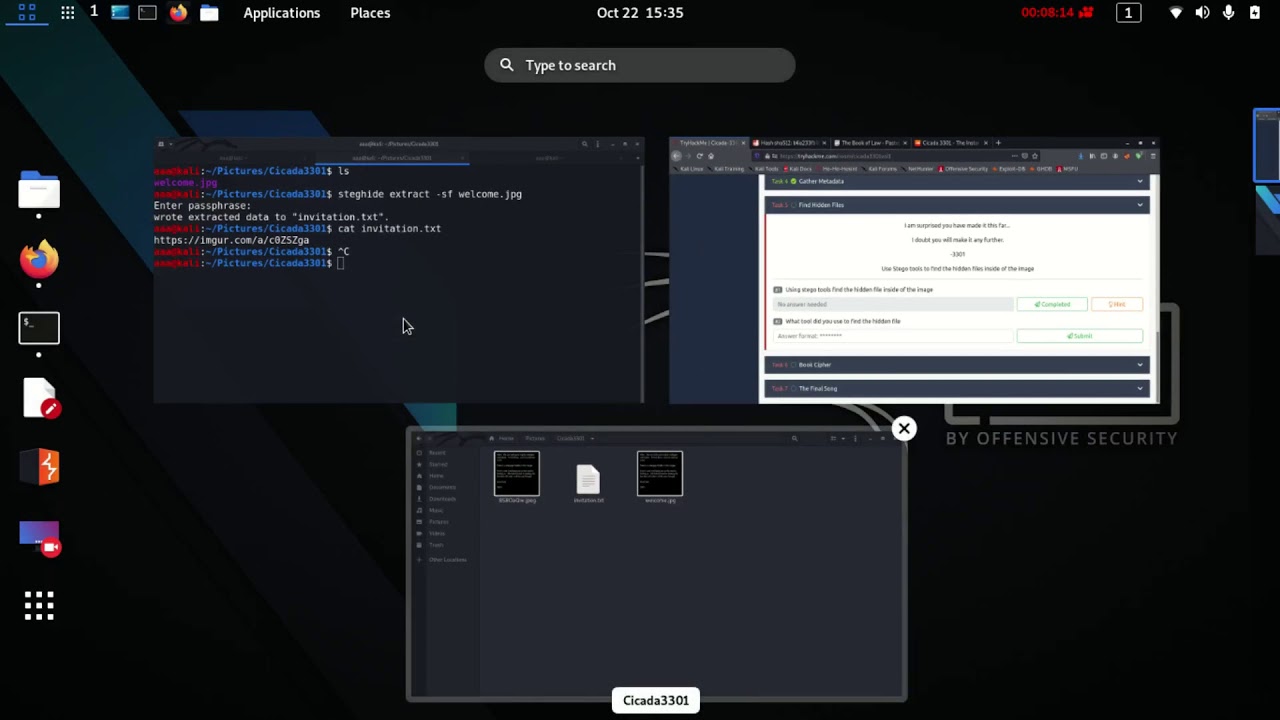Click the desktop shortcut icon in the top bar
1280x720 pixels.
120,13
